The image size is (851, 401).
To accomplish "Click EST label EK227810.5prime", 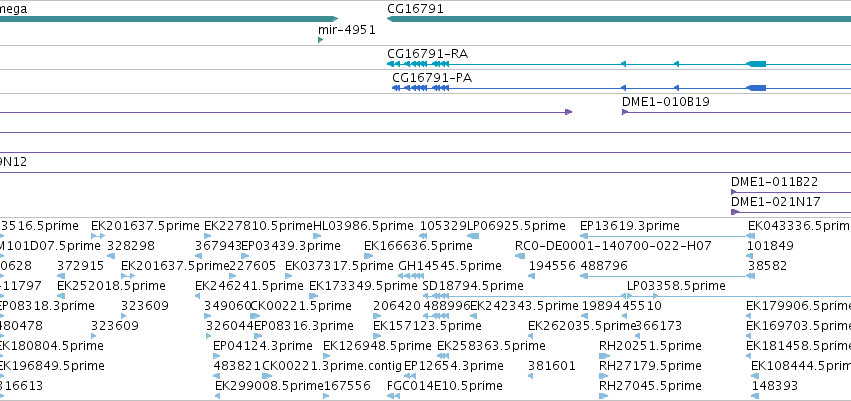I will click(258, 226).
